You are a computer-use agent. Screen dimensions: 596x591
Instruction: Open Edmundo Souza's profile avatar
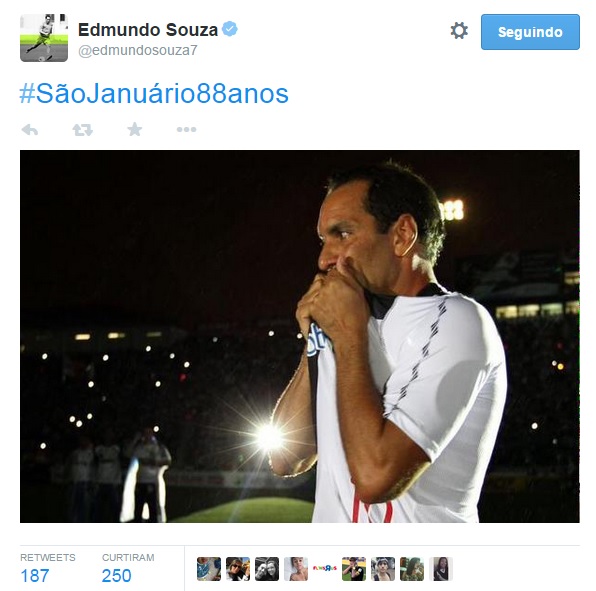[x=44, y=38]
